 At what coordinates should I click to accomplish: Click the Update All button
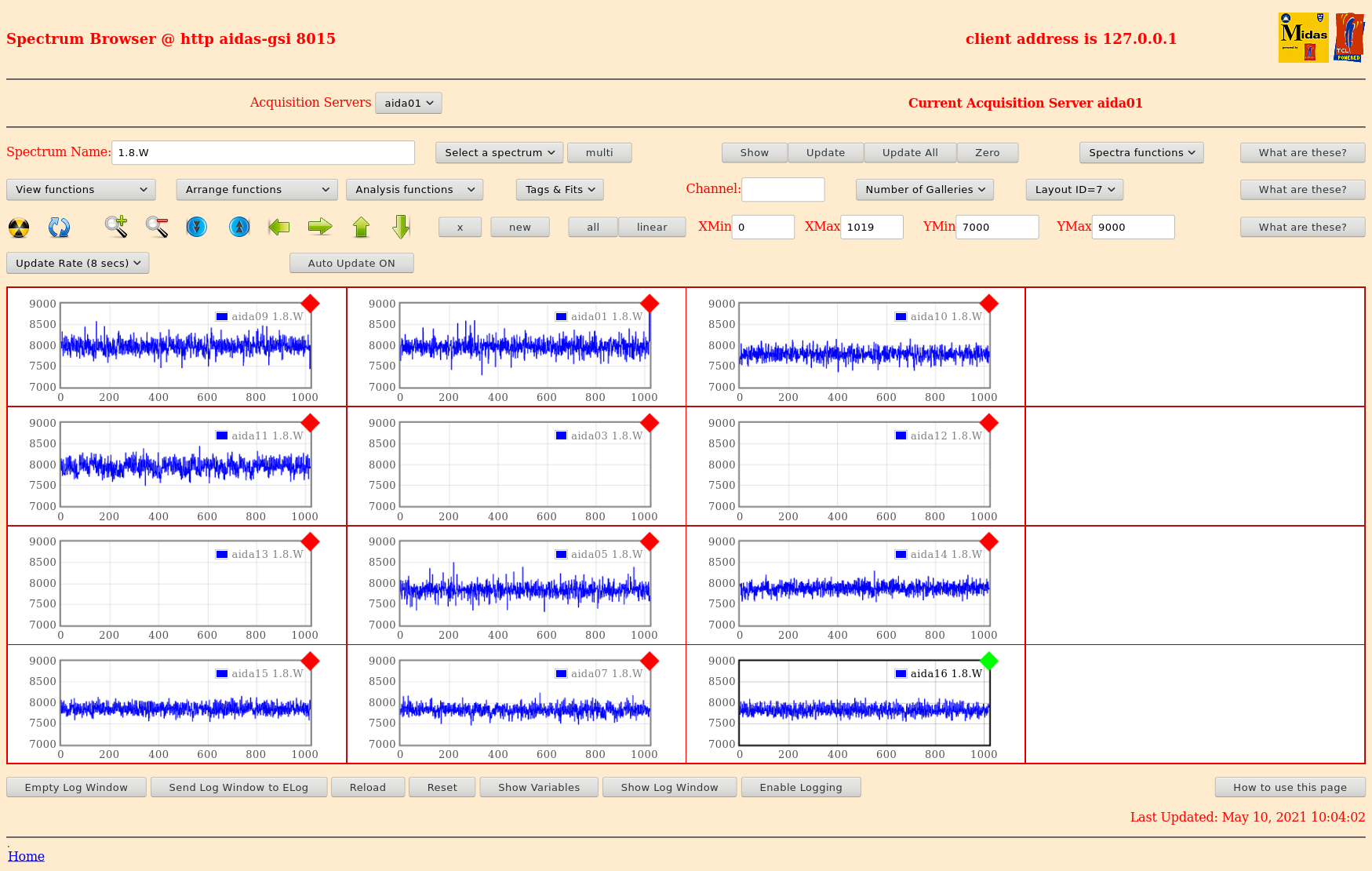point(909,153)
